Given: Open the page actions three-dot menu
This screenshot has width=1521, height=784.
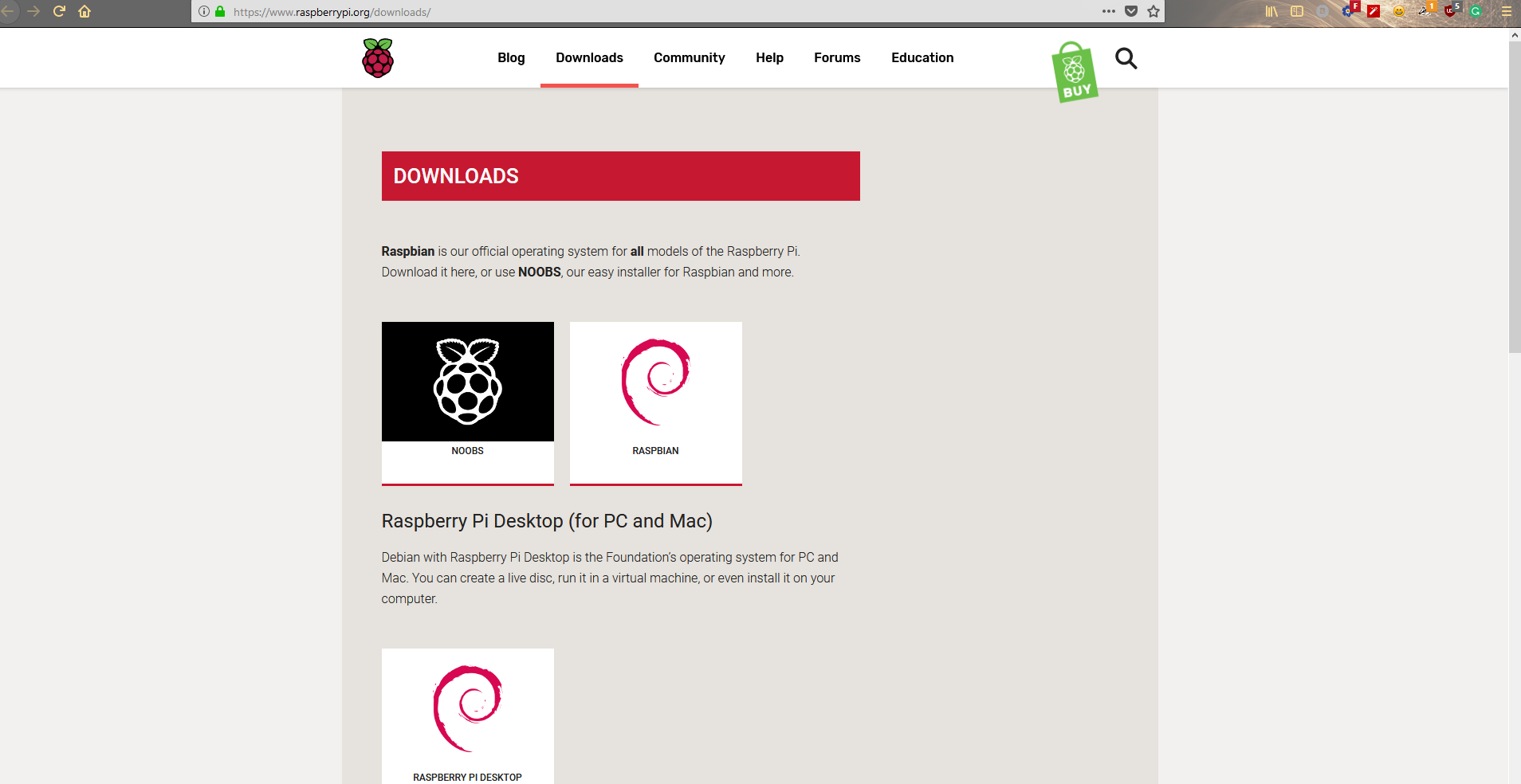Looking at the screenshot, I should pos(1108,11).
